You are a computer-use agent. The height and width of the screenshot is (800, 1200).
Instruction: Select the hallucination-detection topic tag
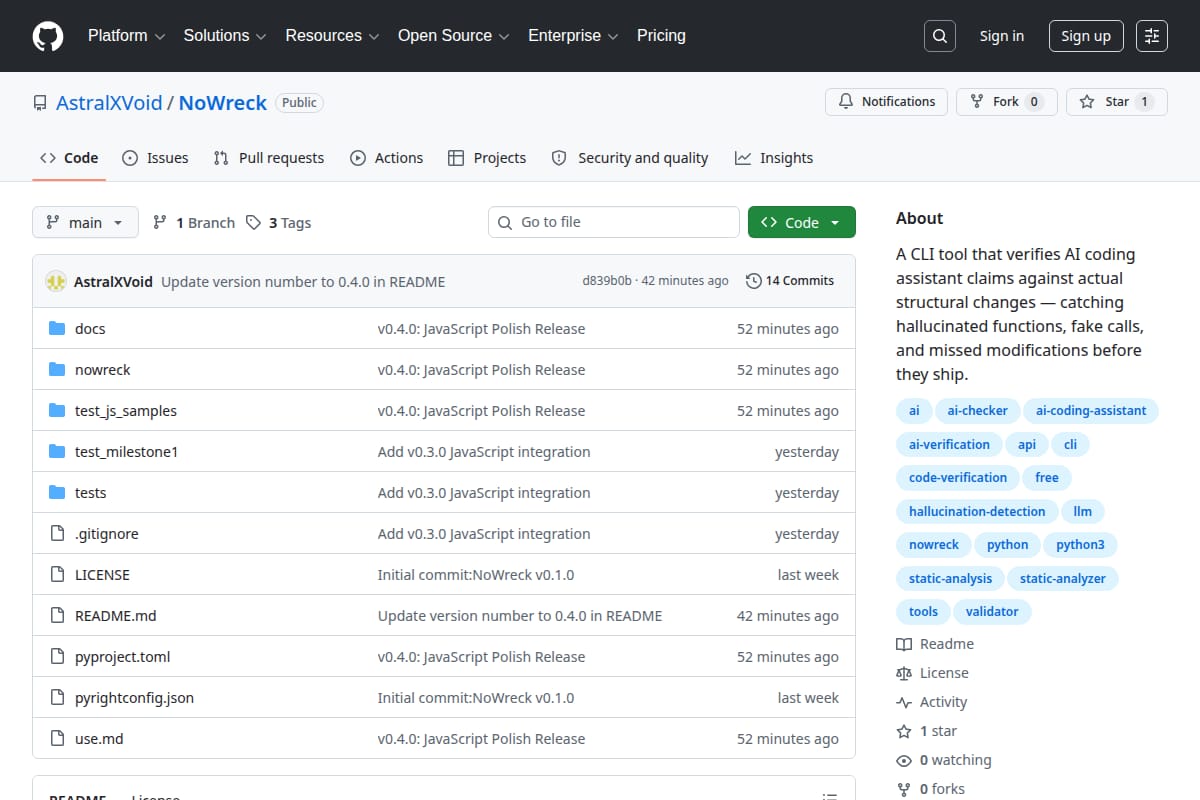[977, 511]
